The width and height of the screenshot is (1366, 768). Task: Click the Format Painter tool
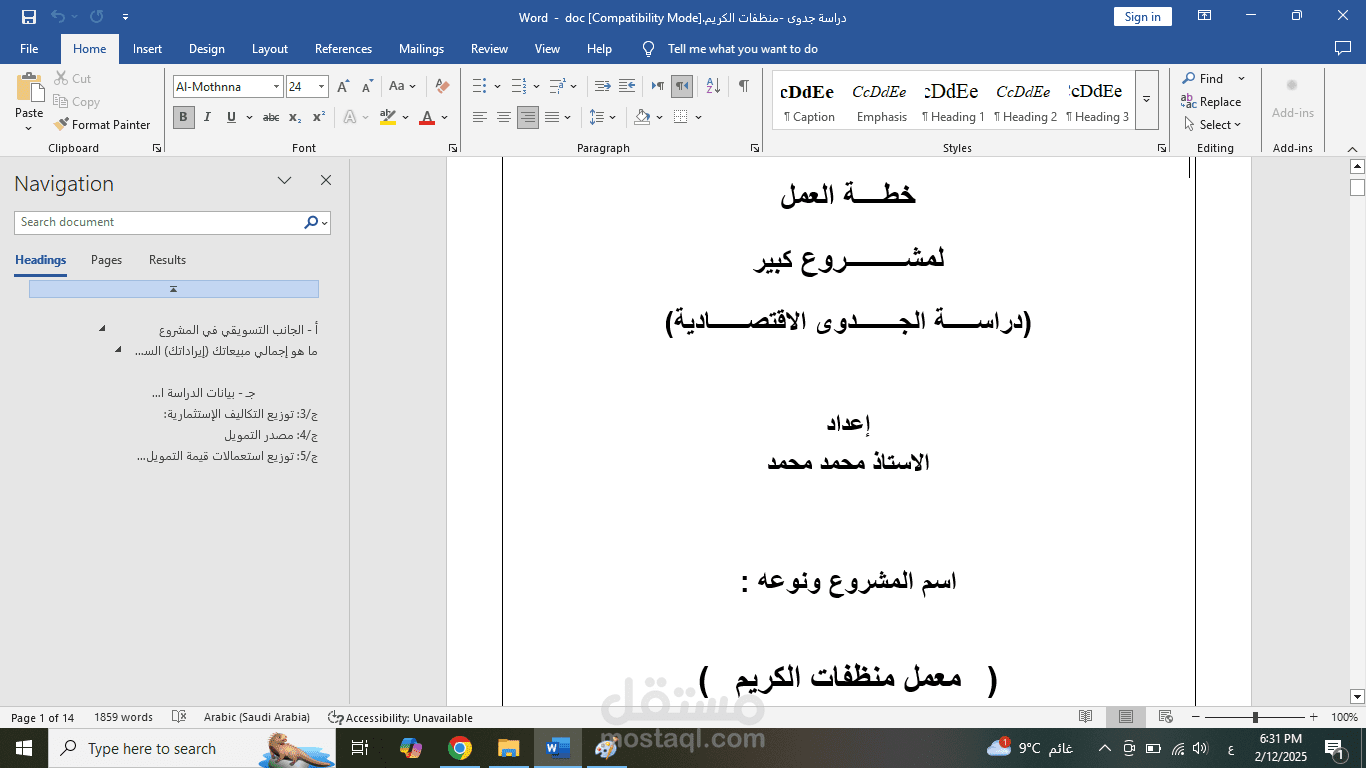102,125
